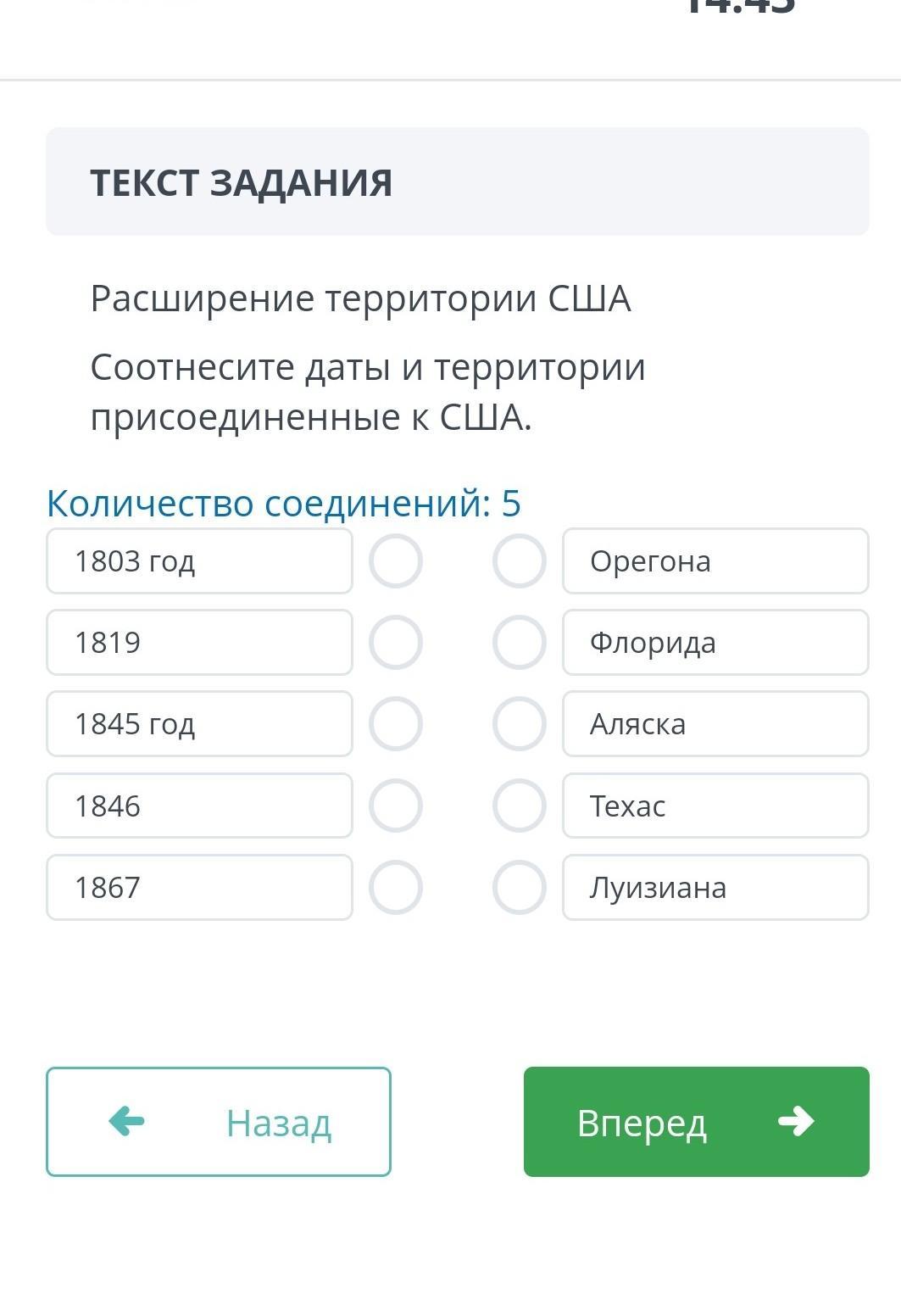Select the circle beside Флорида
Image resolution: width=901 pixels, height=1316 pixels.
519,642
